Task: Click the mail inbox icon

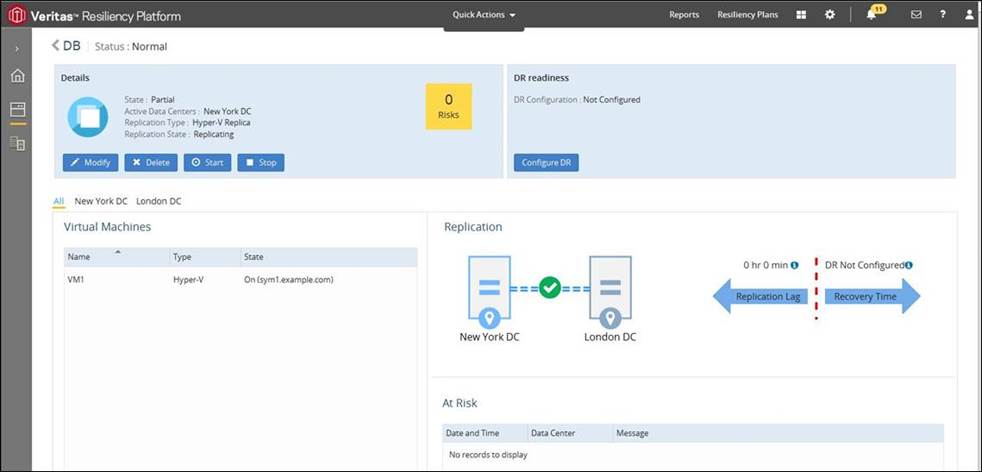Action: click(916, 15)
